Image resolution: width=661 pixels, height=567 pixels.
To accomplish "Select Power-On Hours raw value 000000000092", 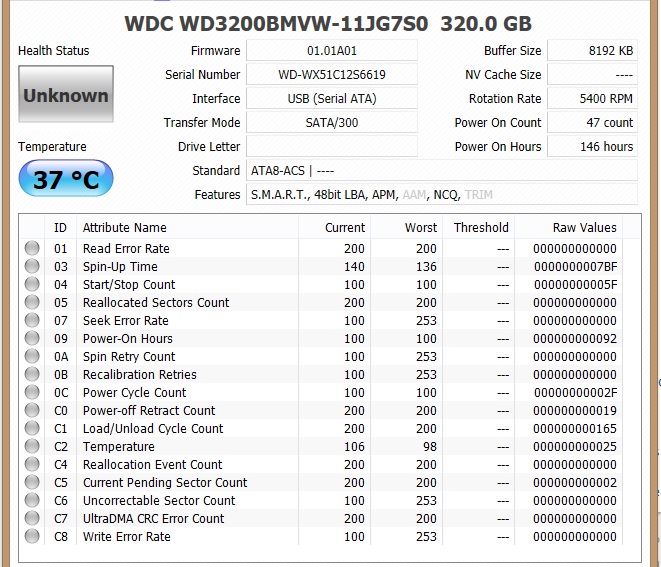I will point(575,339).
